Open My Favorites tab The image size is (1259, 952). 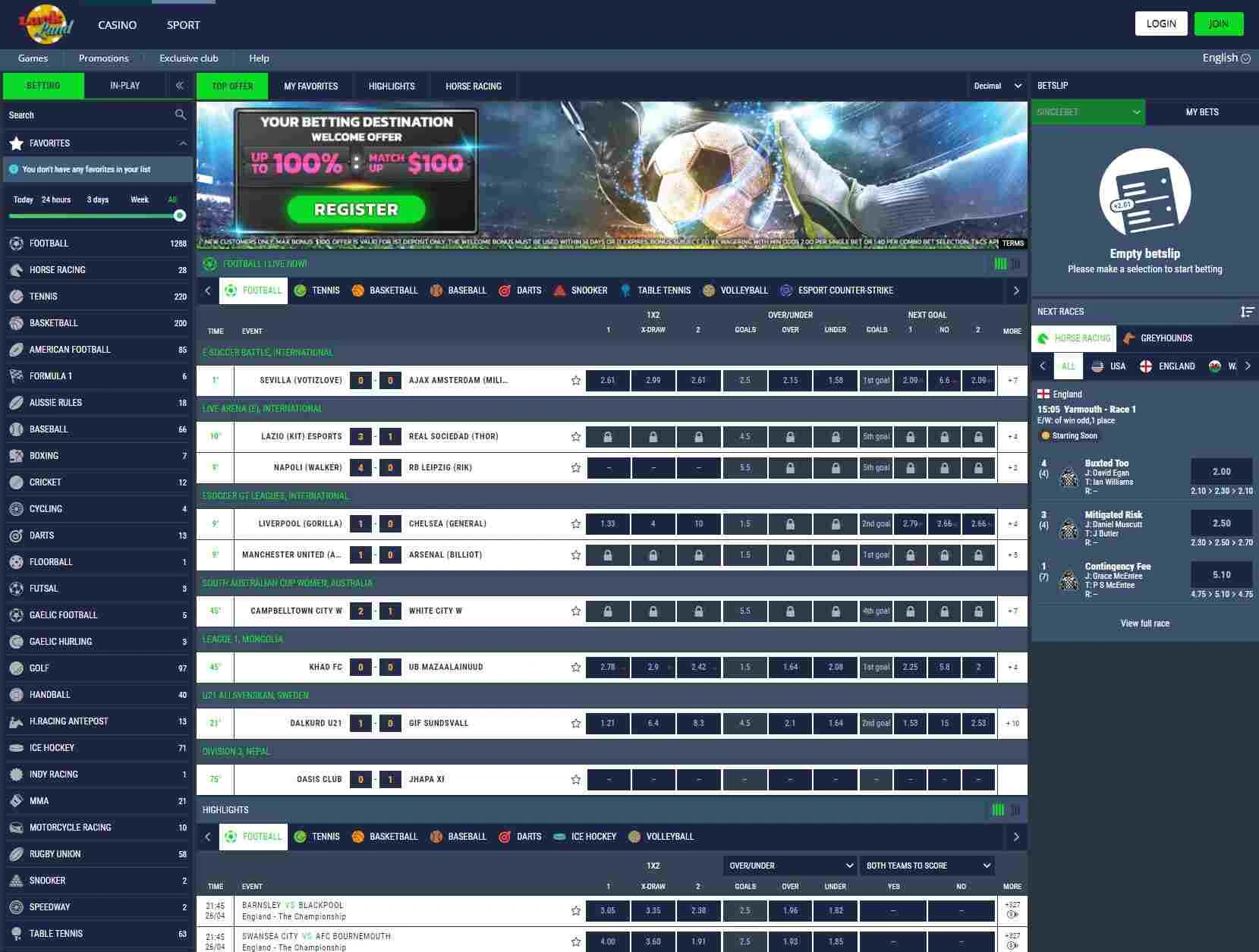coord(311,86)
